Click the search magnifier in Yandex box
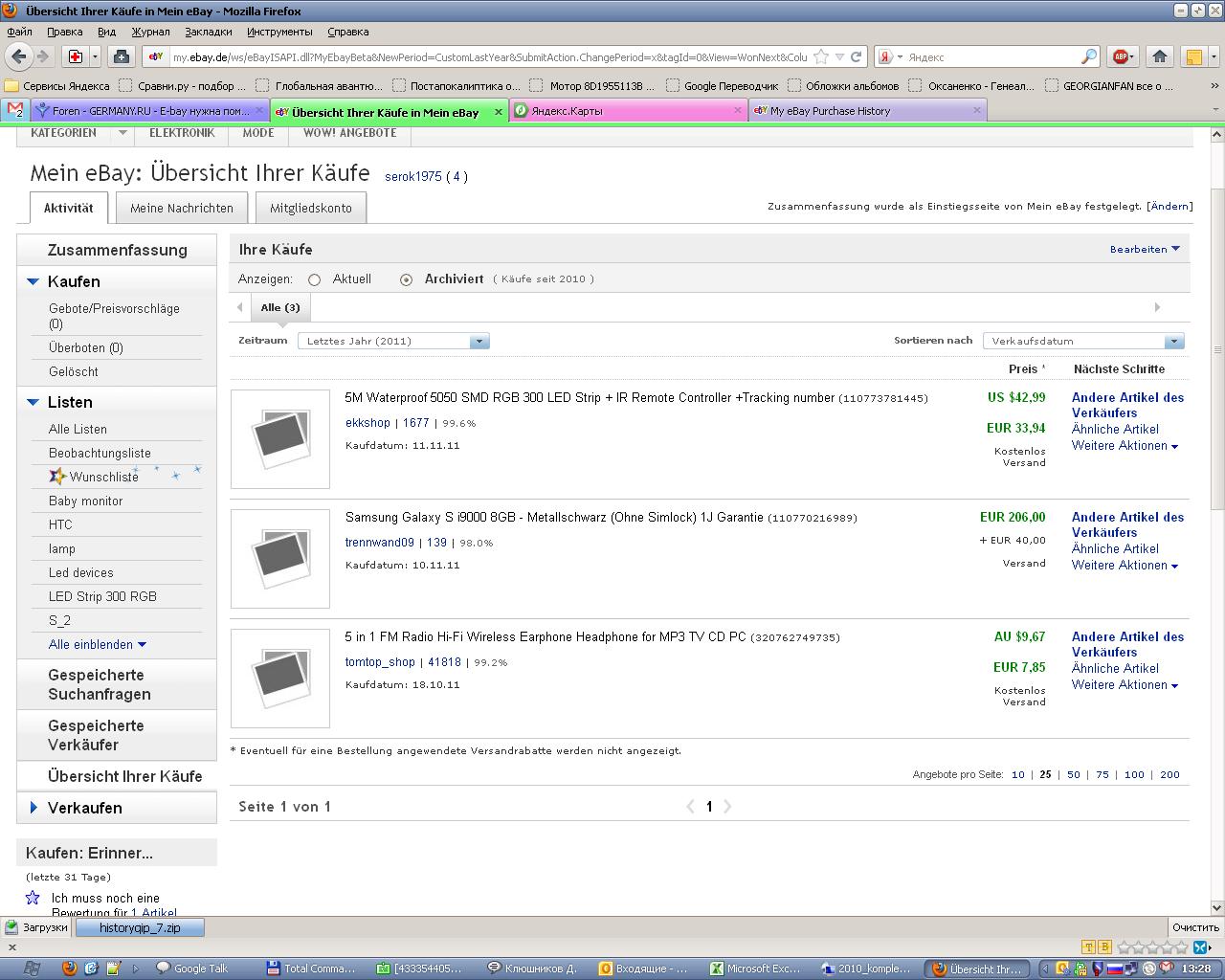1225x980 pixels. click(1089, 56)
